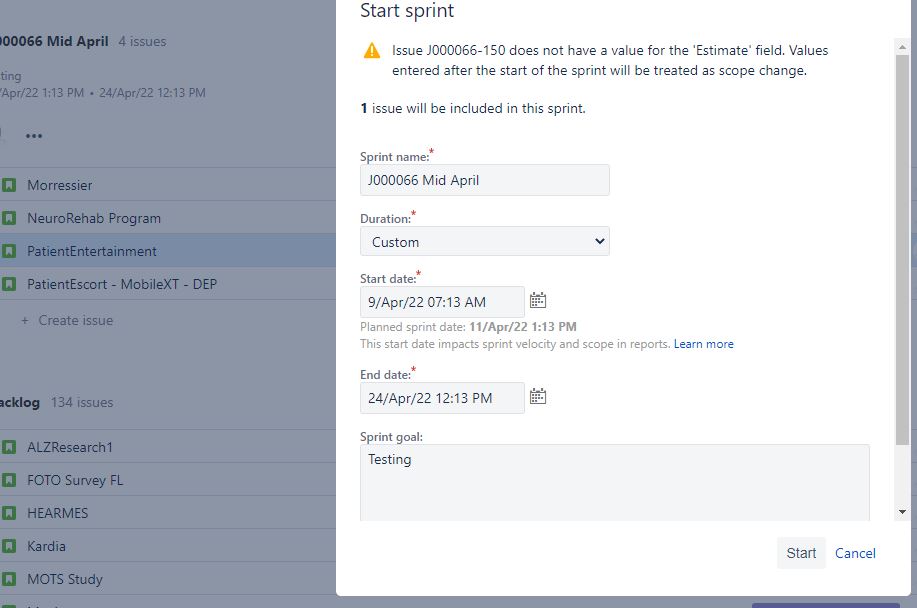Image resolution: width=917 pixels, height=608 pixels.
Task: Expand the Duration Custom dropdown
Action: (485, 241)
